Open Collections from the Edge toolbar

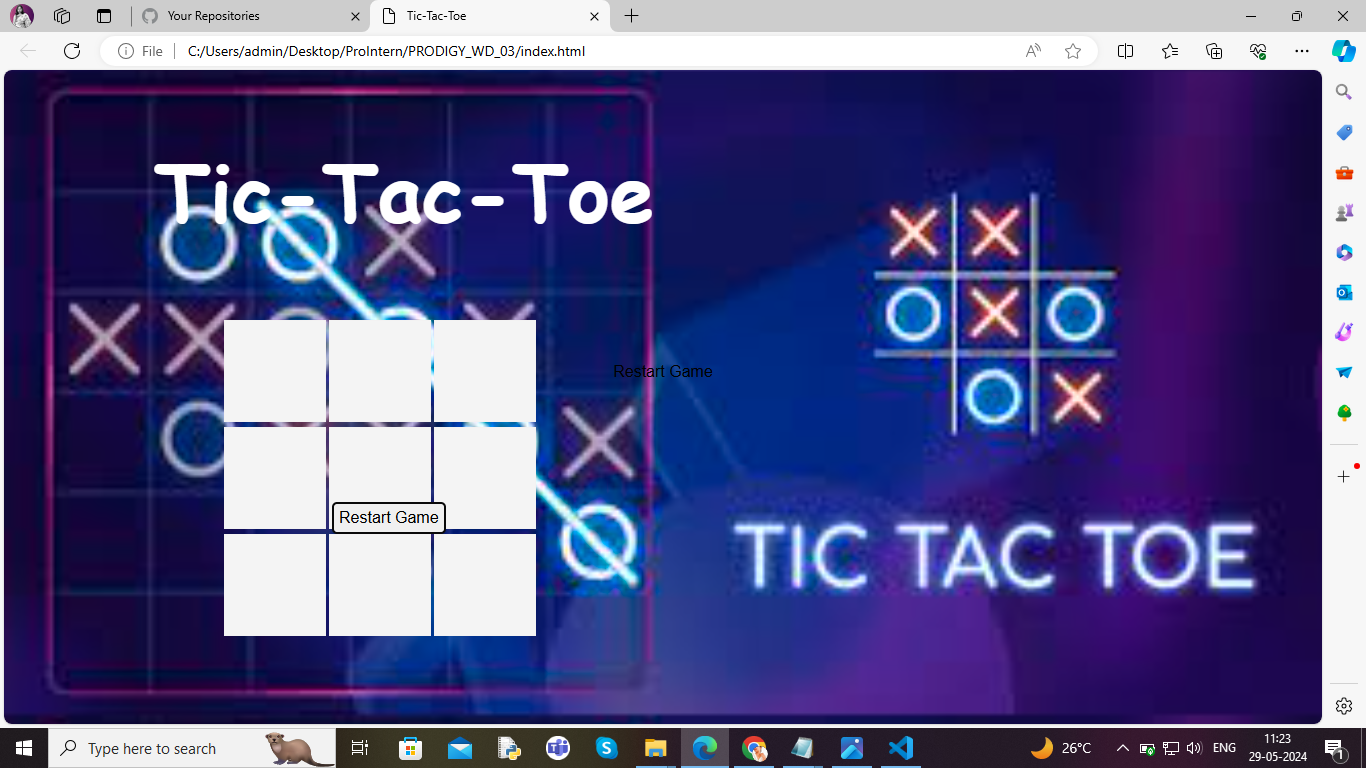click(1214, 51)
